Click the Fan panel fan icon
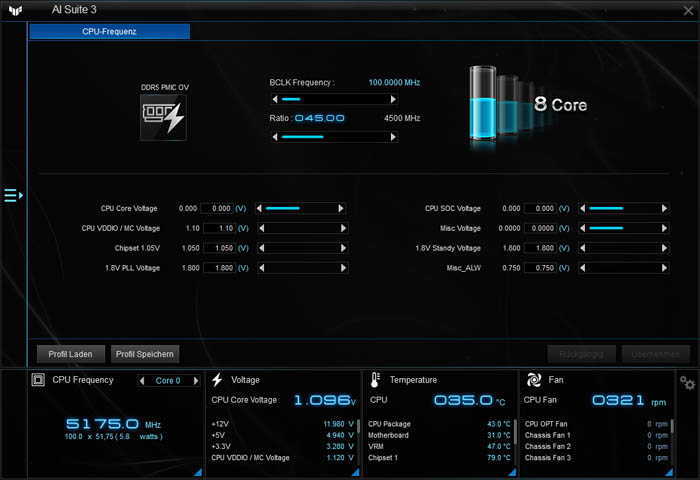Viewport: 700px width, 480px height. click(534, 380)
